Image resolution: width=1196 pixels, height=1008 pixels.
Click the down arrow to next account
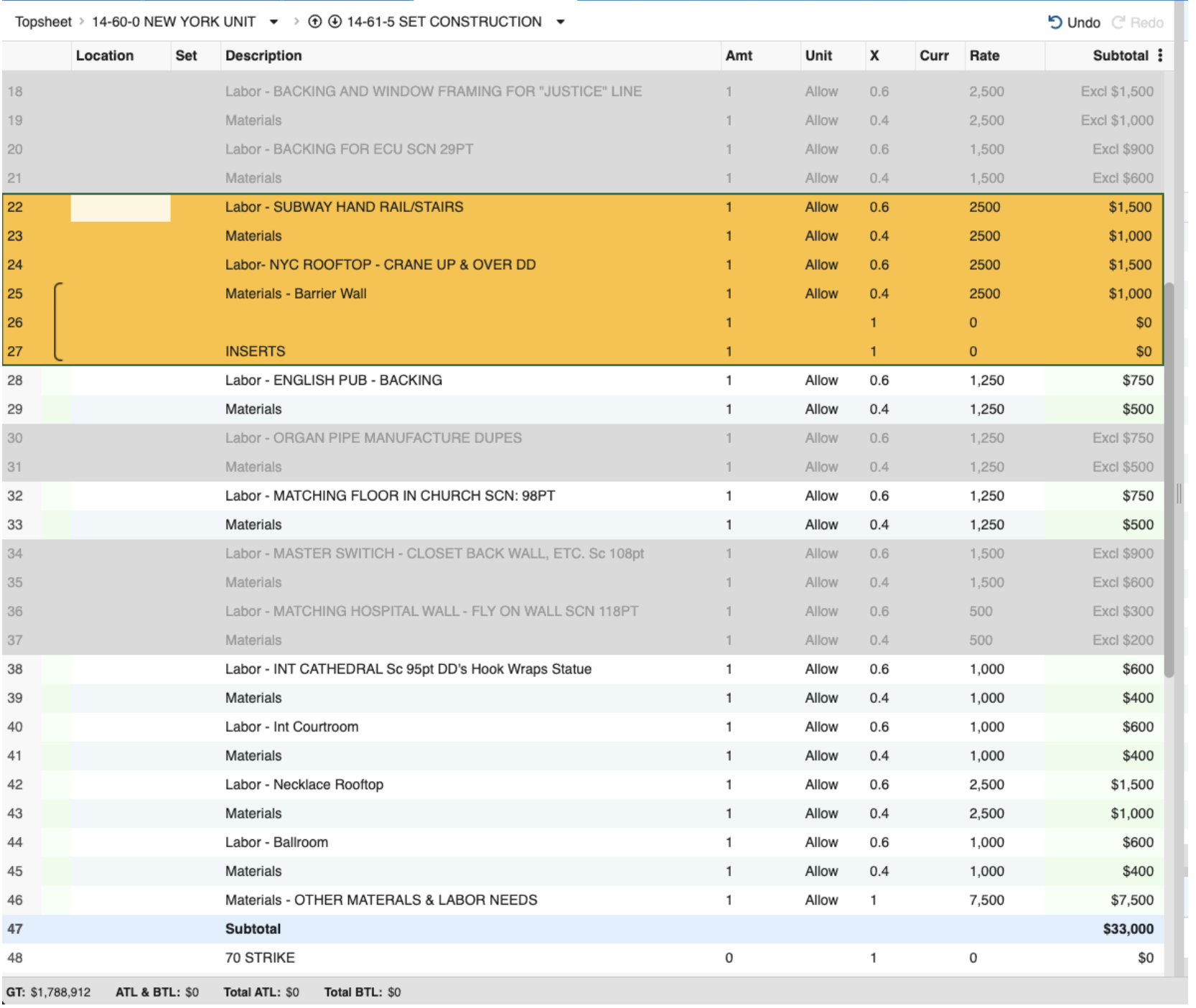point(335,22)
